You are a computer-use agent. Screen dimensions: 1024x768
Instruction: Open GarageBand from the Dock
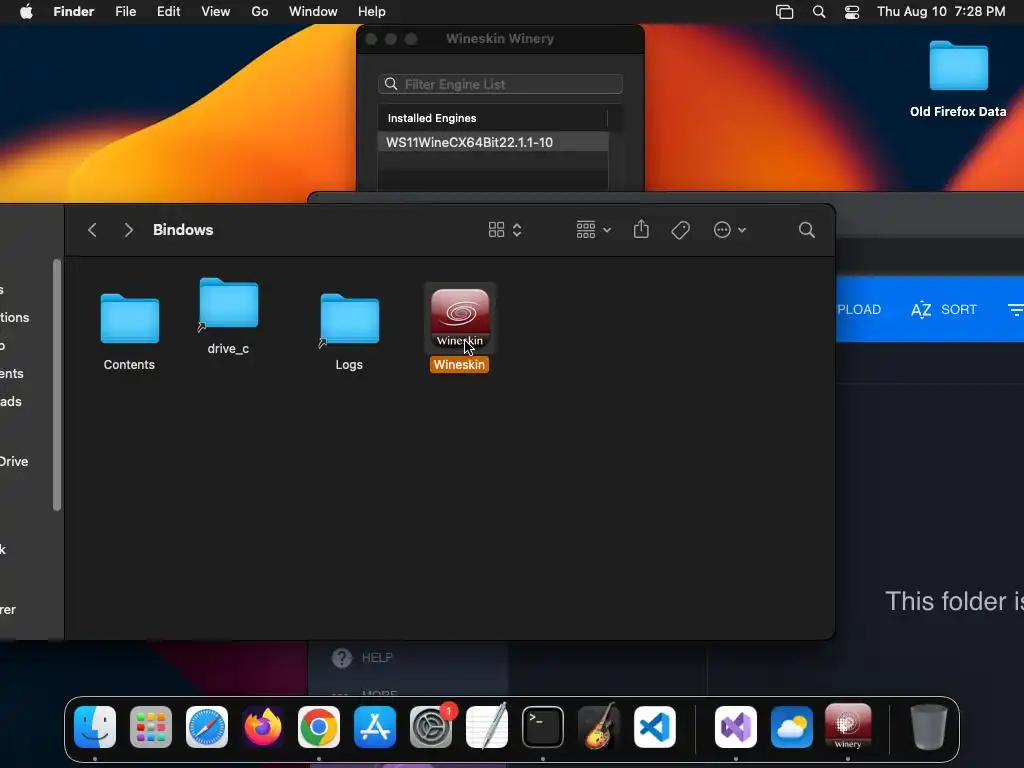click(599, 726)
